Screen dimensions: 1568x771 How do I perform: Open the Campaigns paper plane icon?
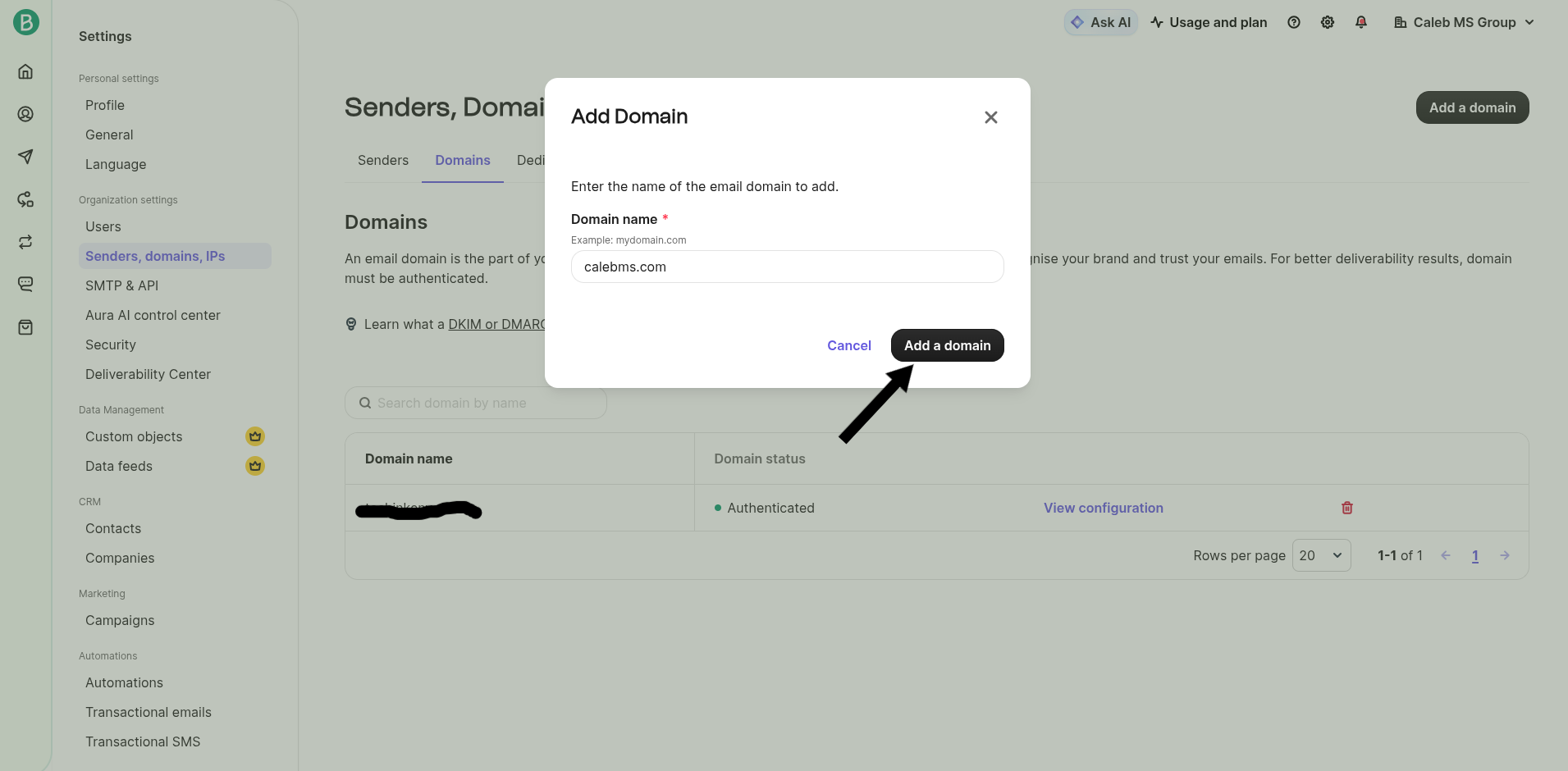point(25,157)
